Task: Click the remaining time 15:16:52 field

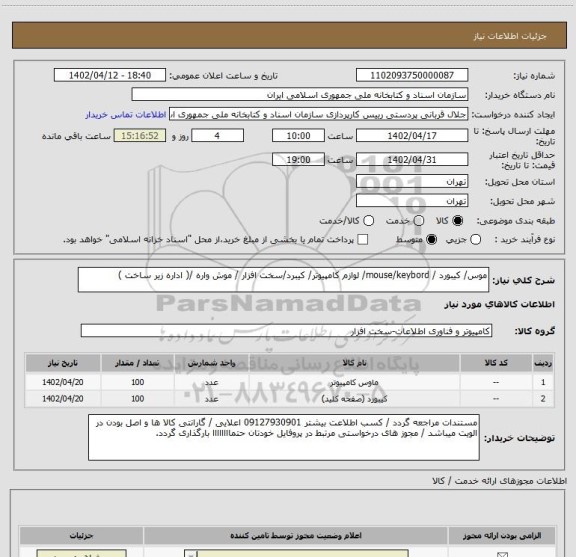Action: click(140, 136)
